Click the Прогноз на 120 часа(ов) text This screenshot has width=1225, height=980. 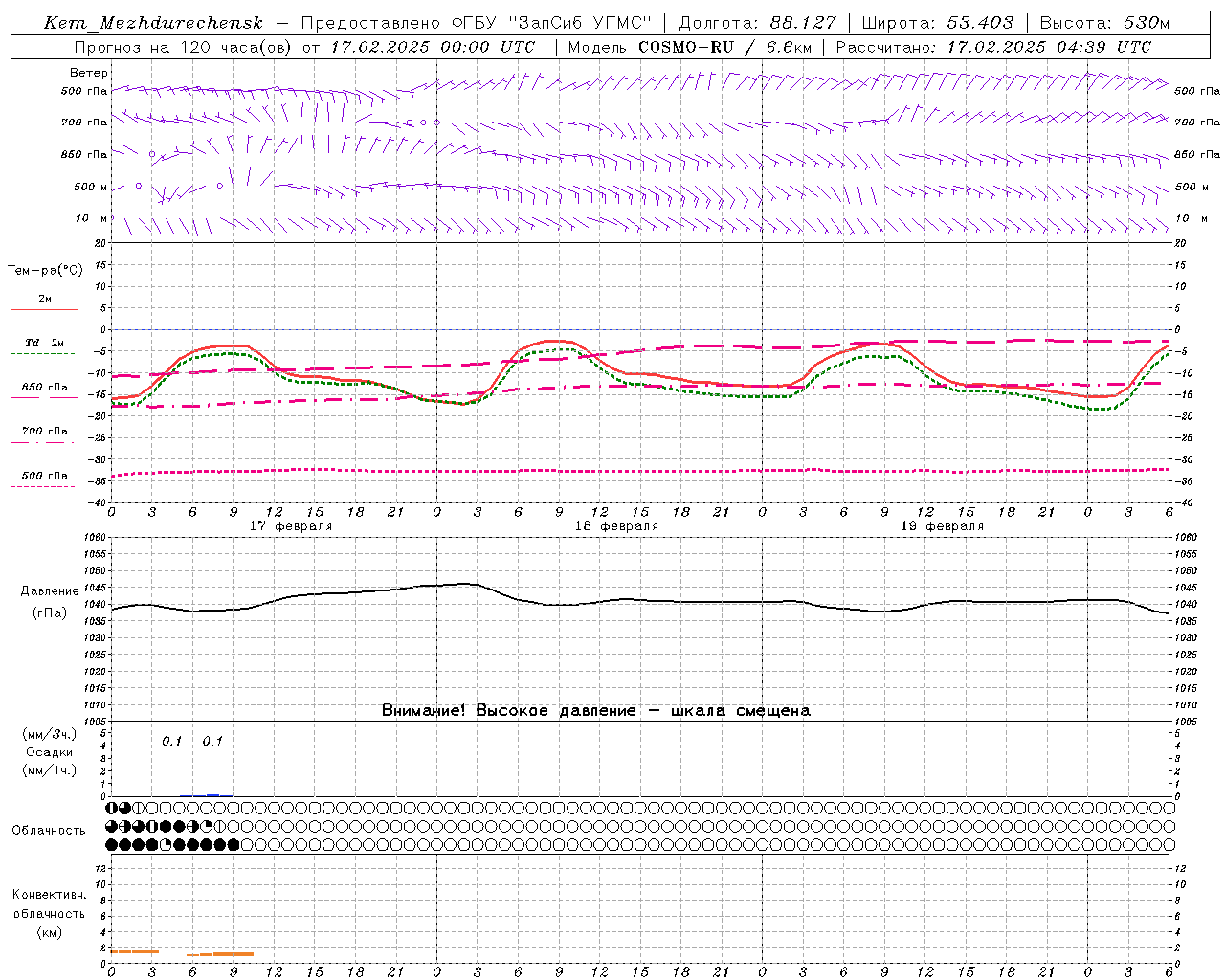coord(184,47)
